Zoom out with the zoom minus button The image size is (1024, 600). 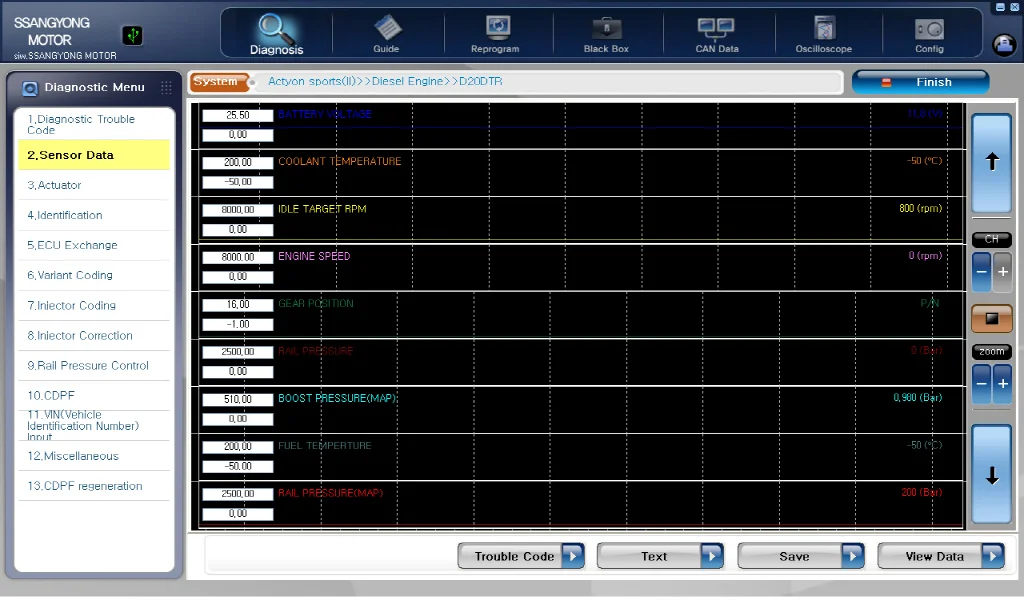(x=982, y=384)
